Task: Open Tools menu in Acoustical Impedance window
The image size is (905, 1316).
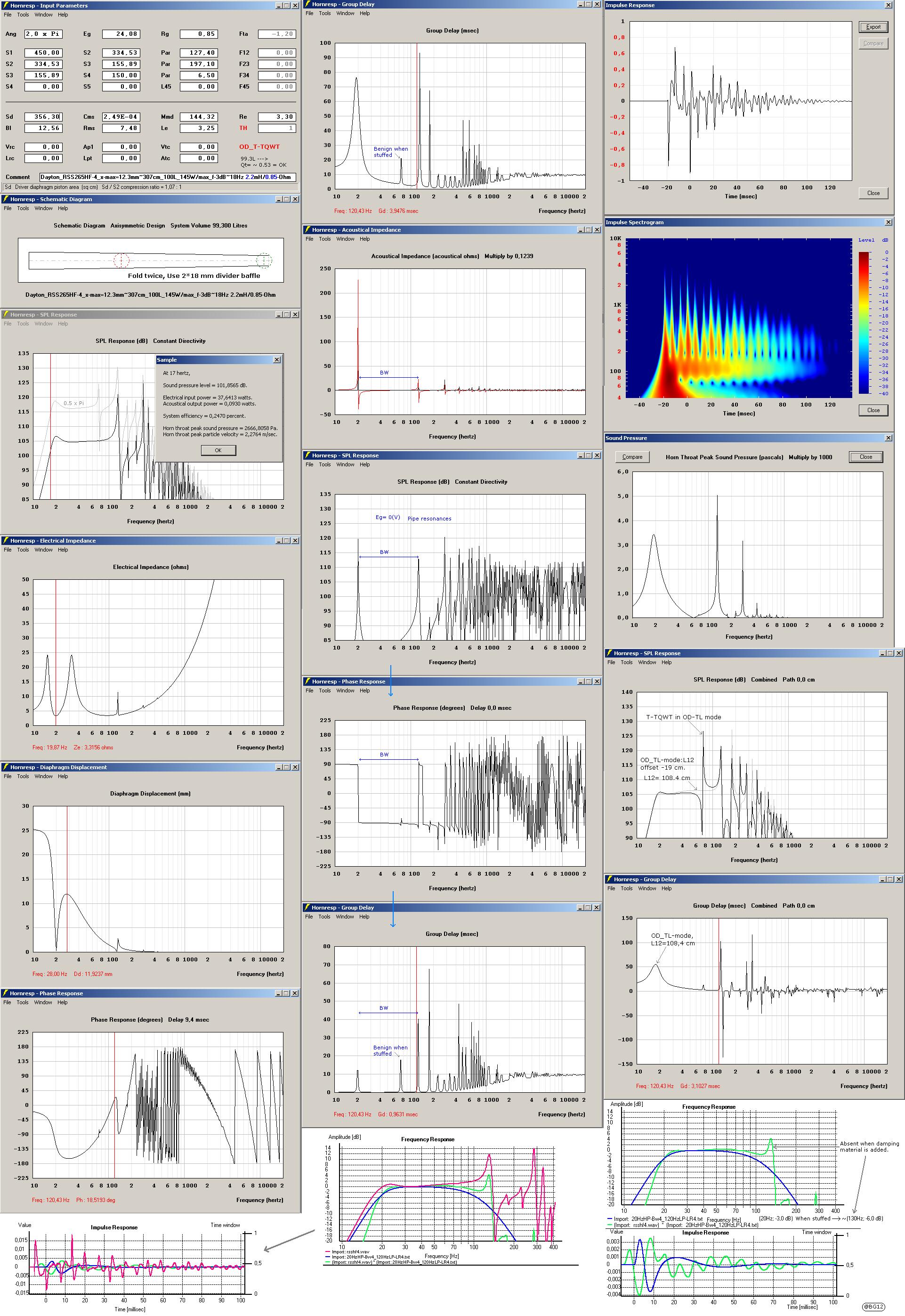Action: tap(324, 239)
